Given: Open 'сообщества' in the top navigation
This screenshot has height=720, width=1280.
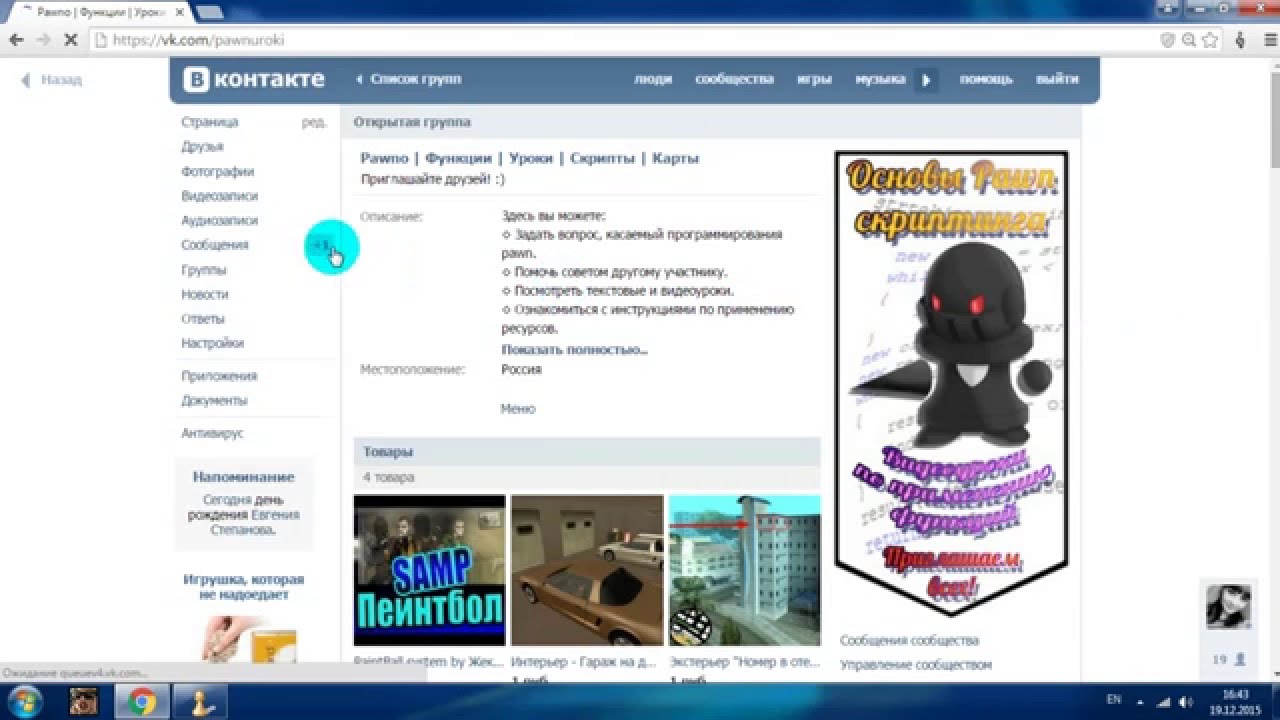Looking at the screenshot, I should point(735,79).
